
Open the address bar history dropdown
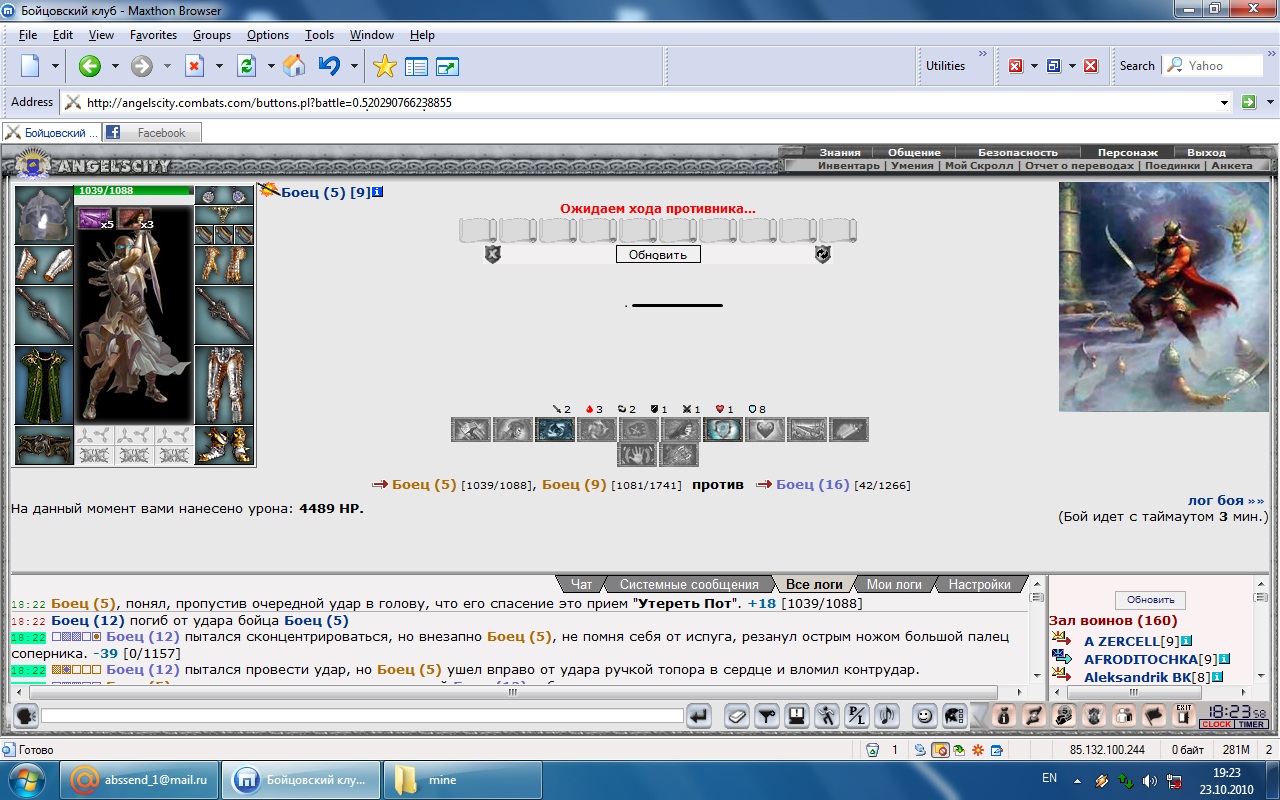coord(1225,102)
